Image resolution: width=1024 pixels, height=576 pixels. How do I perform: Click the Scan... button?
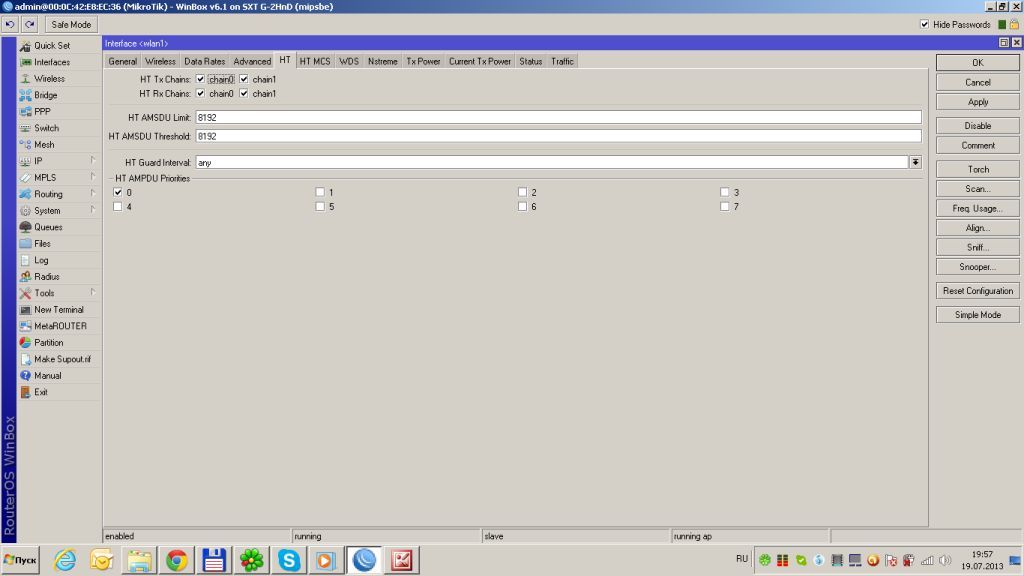tap(978, 189)
